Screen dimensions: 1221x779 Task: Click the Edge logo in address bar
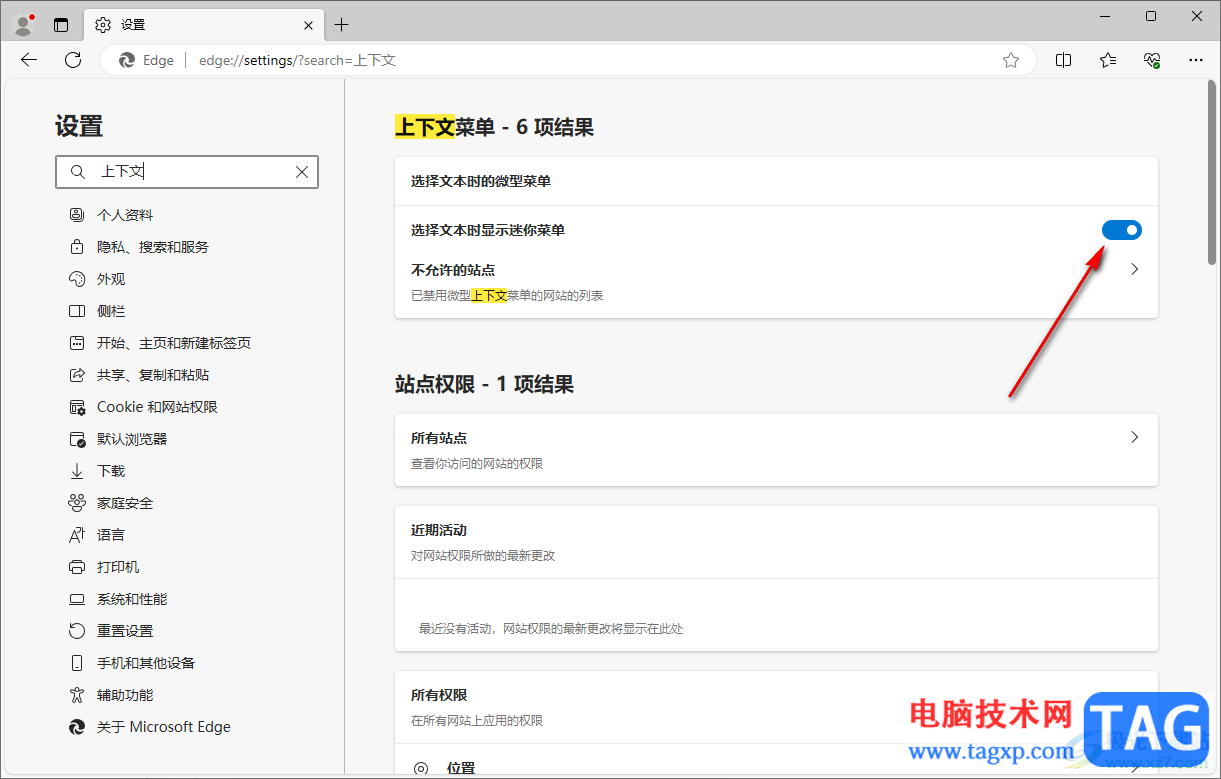[x=127, y=60]
